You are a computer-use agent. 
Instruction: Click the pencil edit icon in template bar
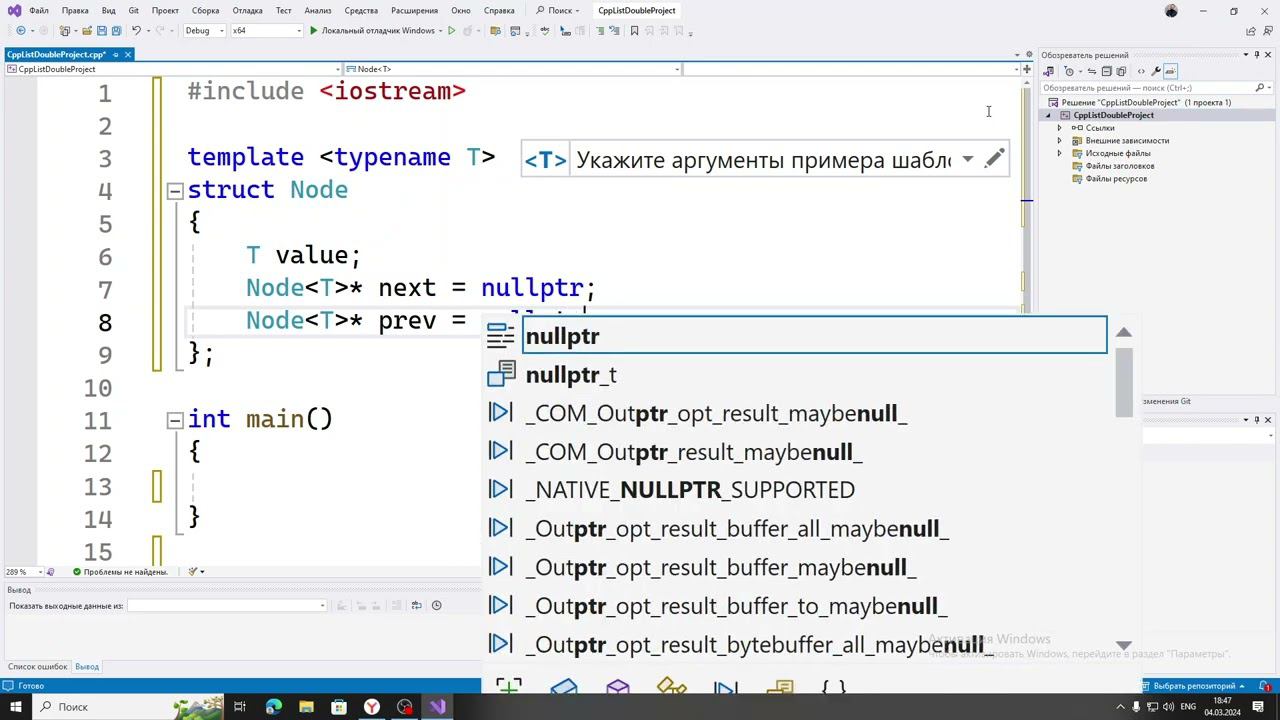coord(994,160)
